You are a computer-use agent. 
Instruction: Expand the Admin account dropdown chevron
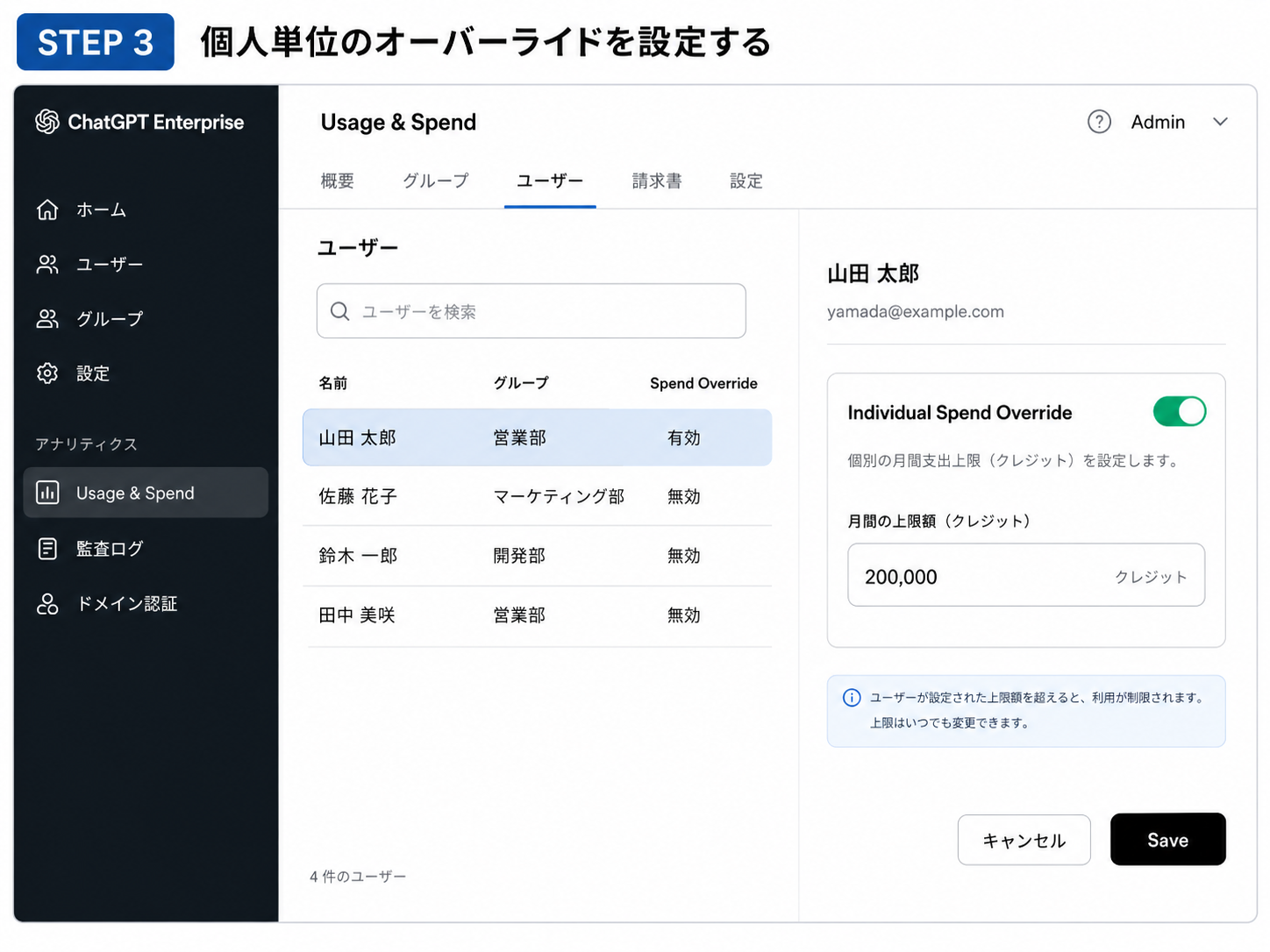(x=1220, y=122)
